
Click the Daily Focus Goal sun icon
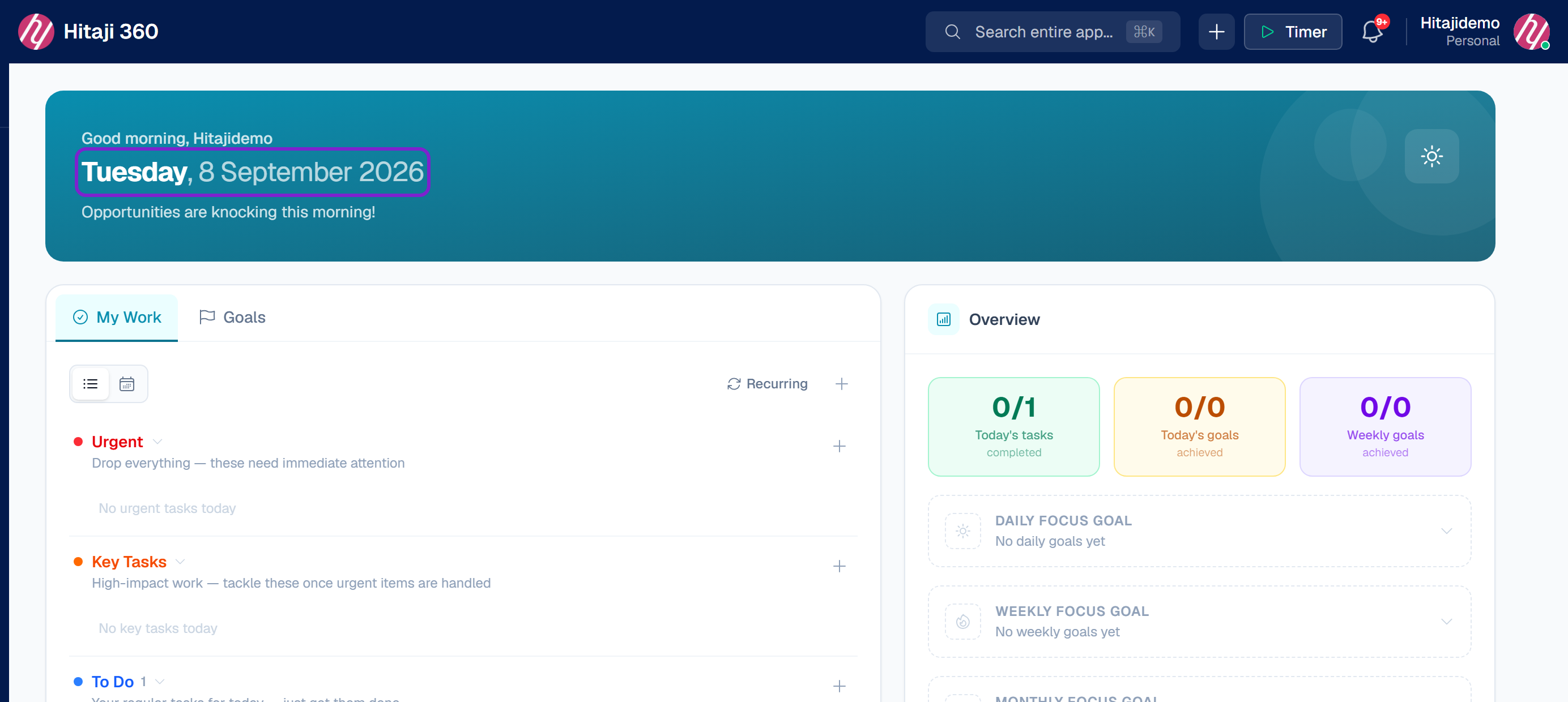[962, 531]
